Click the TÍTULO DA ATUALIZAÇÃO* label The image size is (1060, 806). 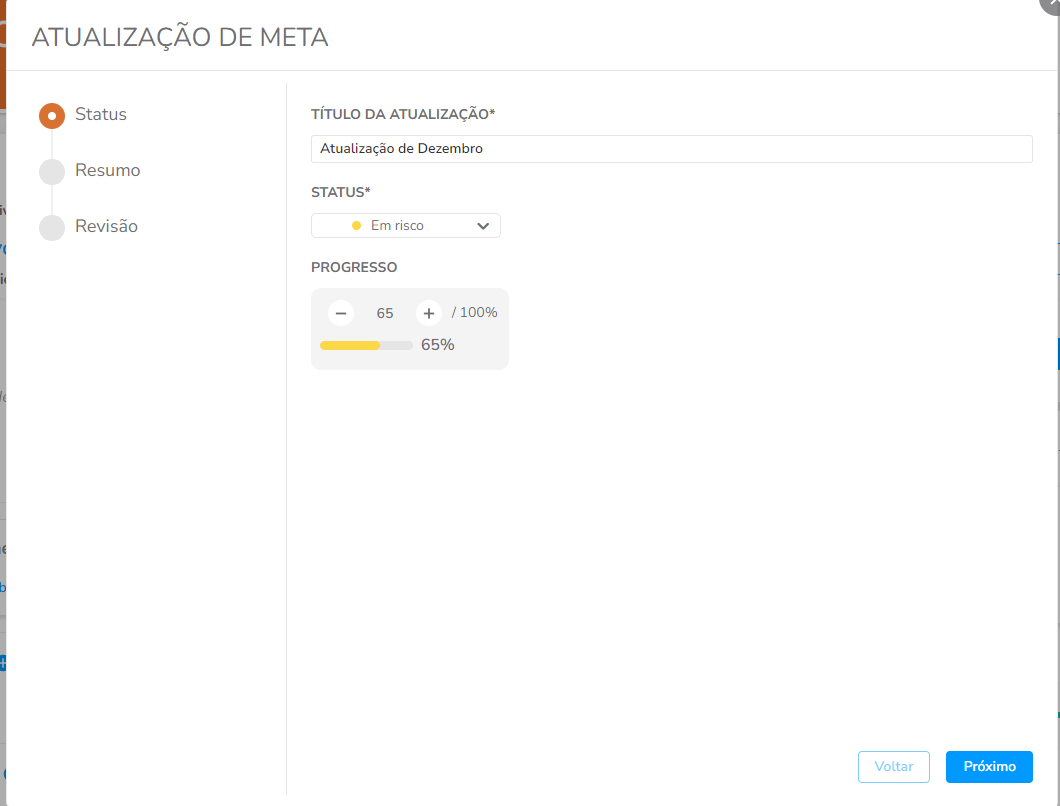pos(403,114)
